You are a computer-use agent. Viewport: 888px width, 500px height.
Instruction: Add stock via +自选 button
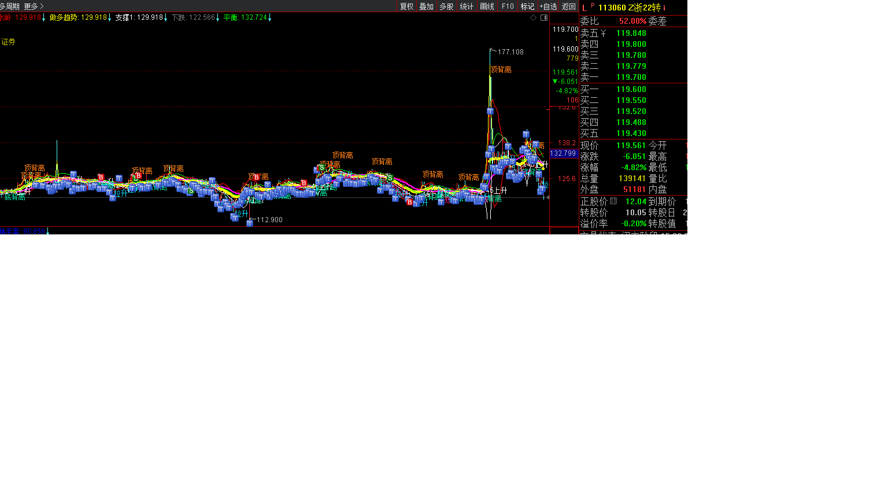click(548, 6)
